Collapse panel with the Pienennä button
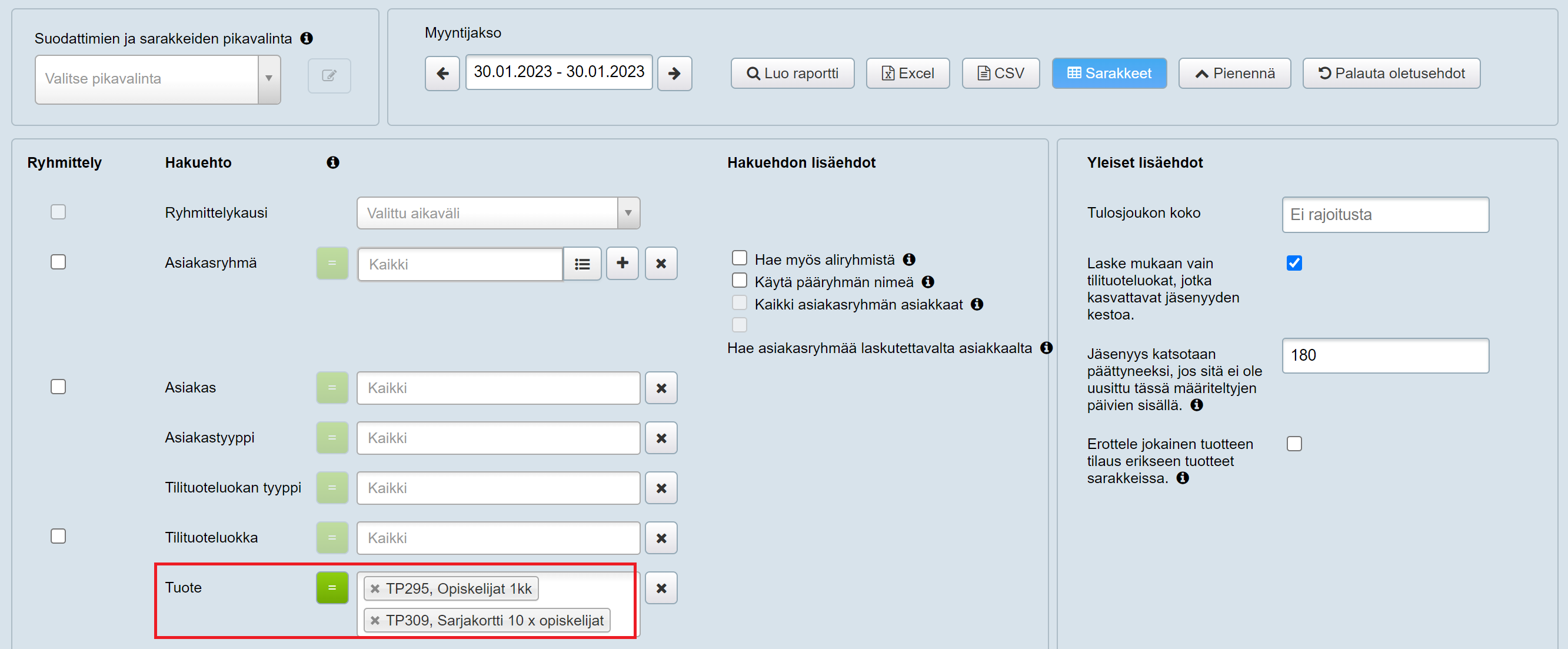 point(1234,74)
